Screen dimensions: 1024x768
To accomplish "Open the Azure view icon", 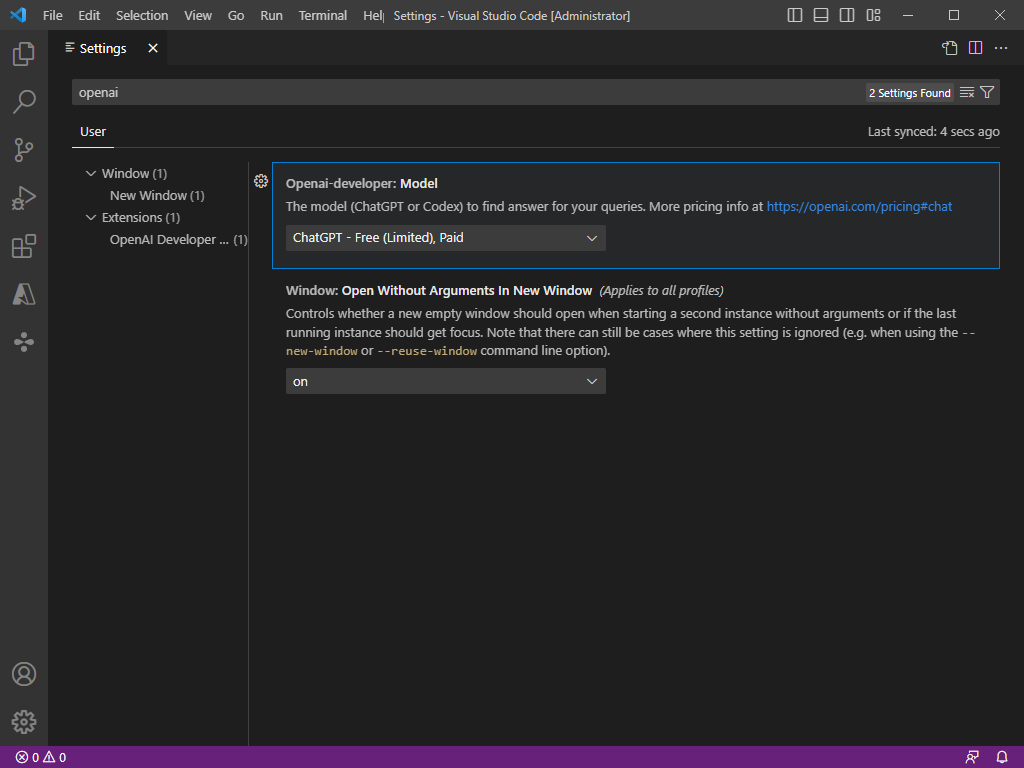I will pyautogui.click(x=24, y=294).
